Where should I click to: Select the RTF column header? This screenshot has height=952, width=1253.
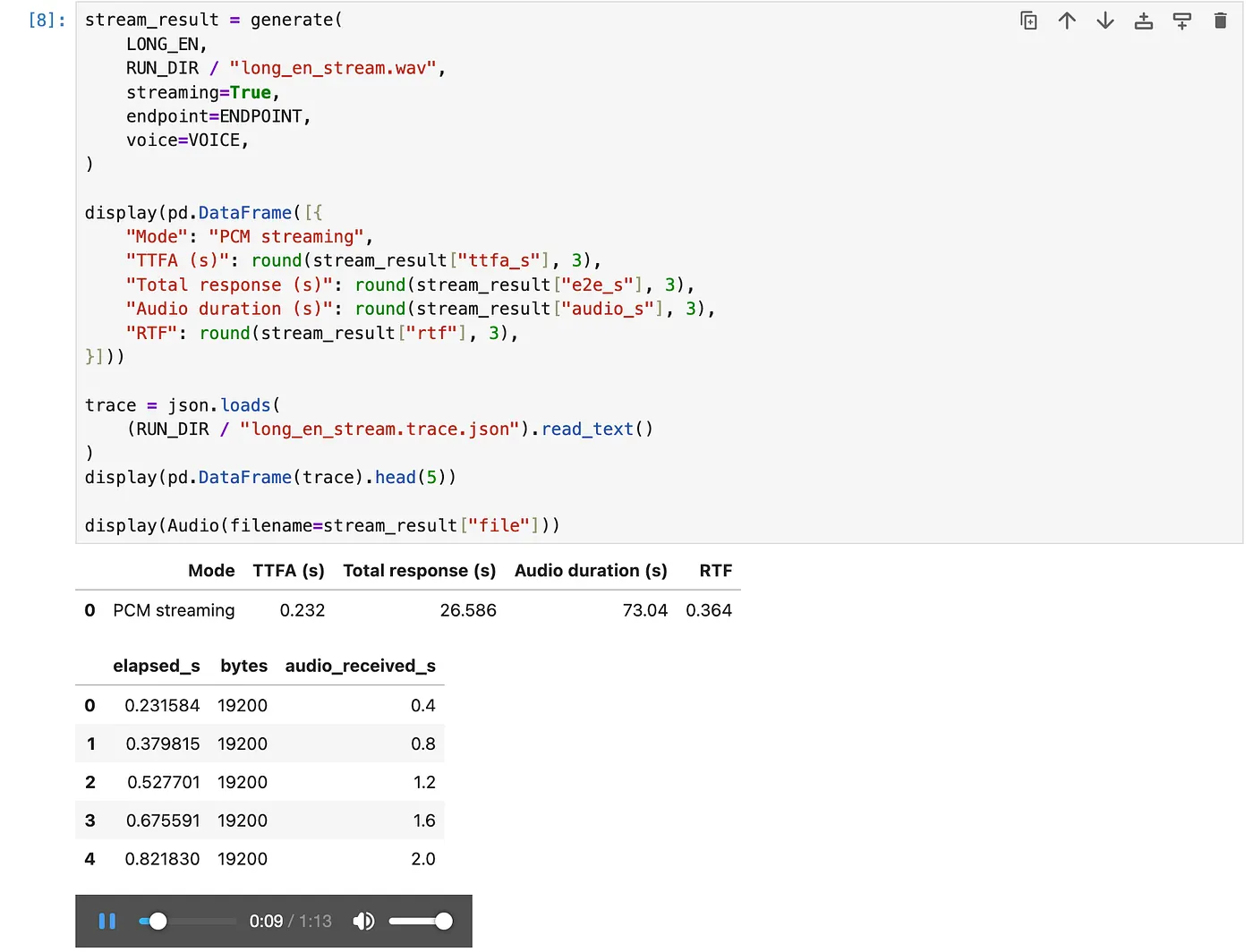point(716,571)
